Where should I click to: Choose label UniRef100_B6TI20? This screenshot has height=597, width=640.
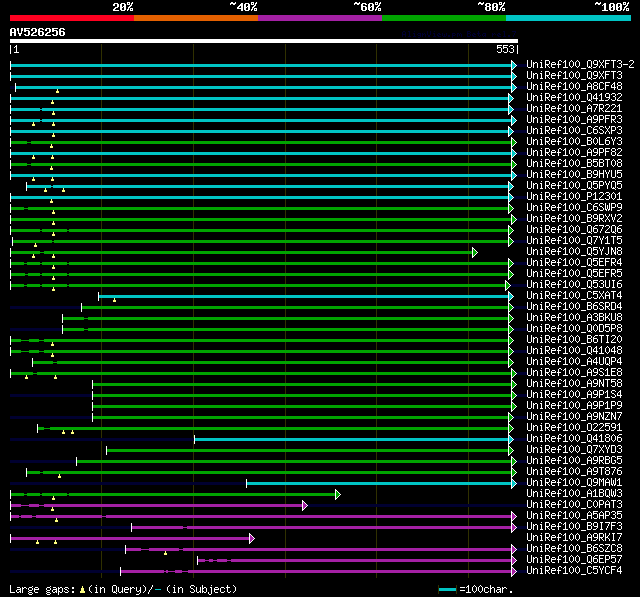(574, 340)
